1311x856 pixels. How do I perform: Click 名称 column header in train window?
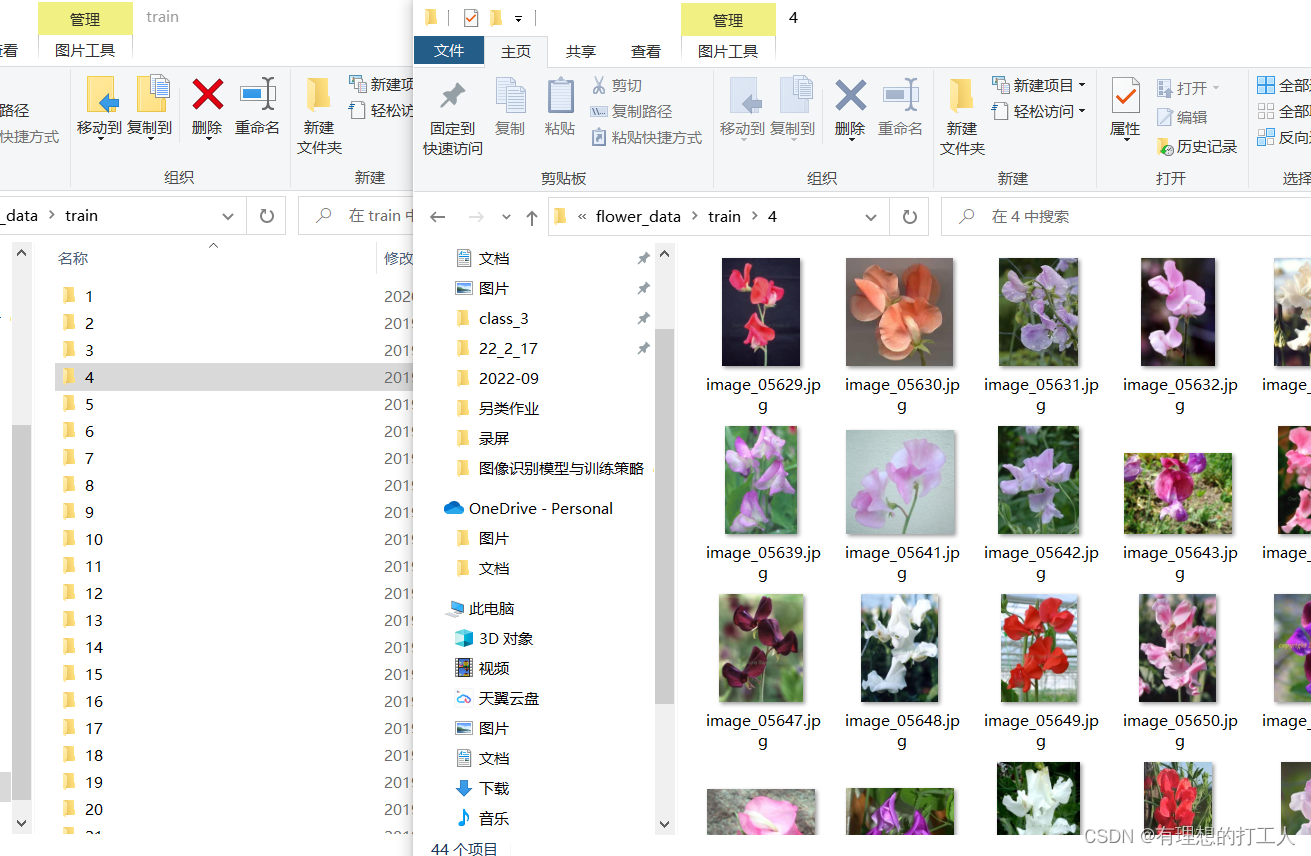(73, 258)
